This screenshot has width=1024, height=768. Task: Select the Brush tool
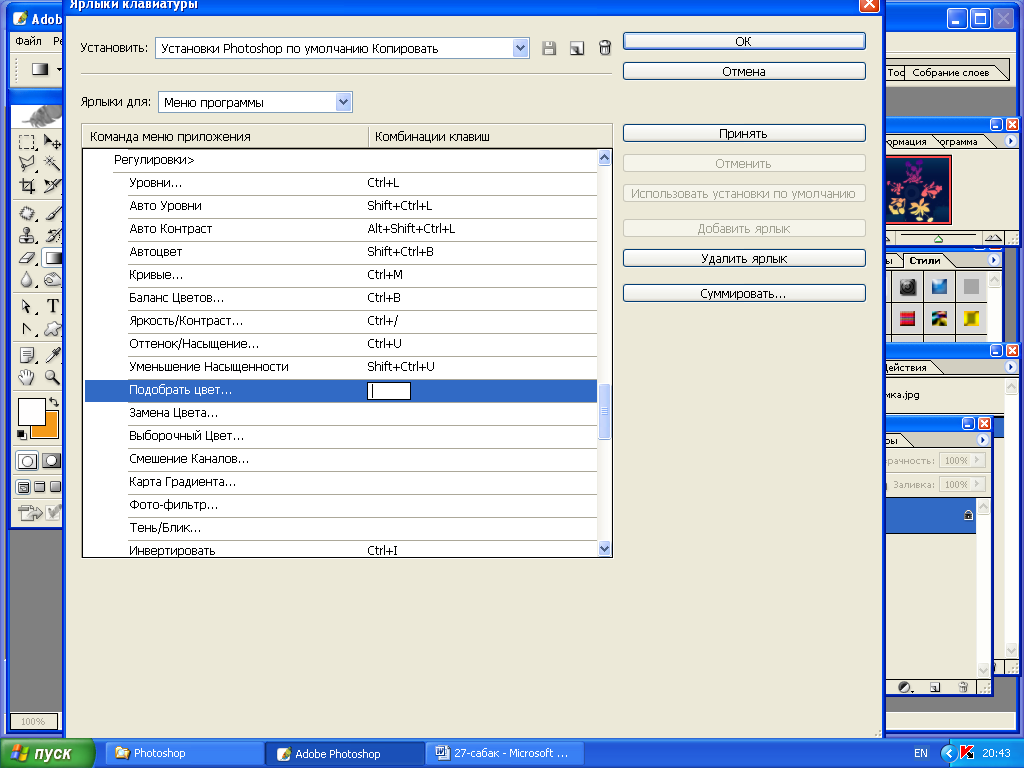pos(52,214)
